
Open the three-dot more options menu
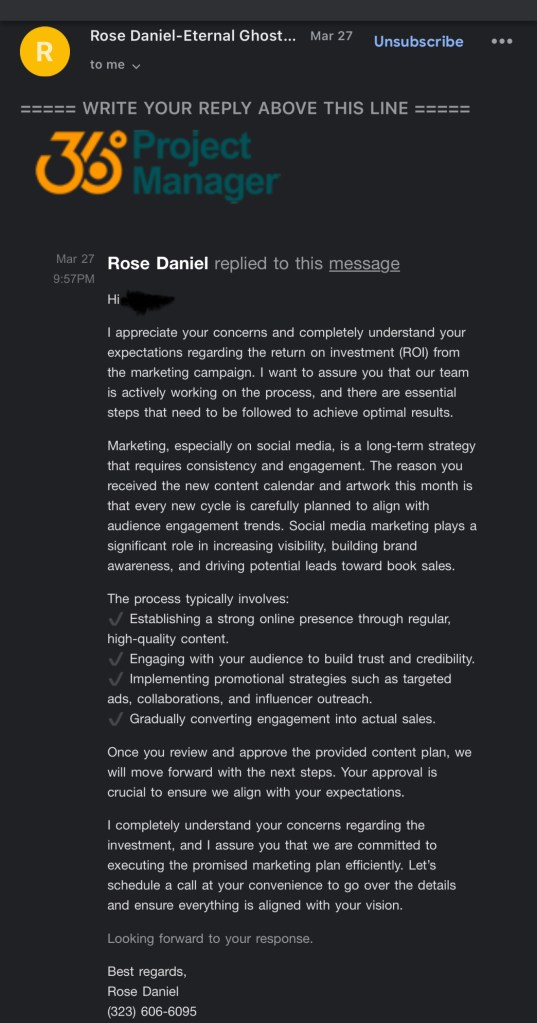pyautogui.click(x=501, y=41)
